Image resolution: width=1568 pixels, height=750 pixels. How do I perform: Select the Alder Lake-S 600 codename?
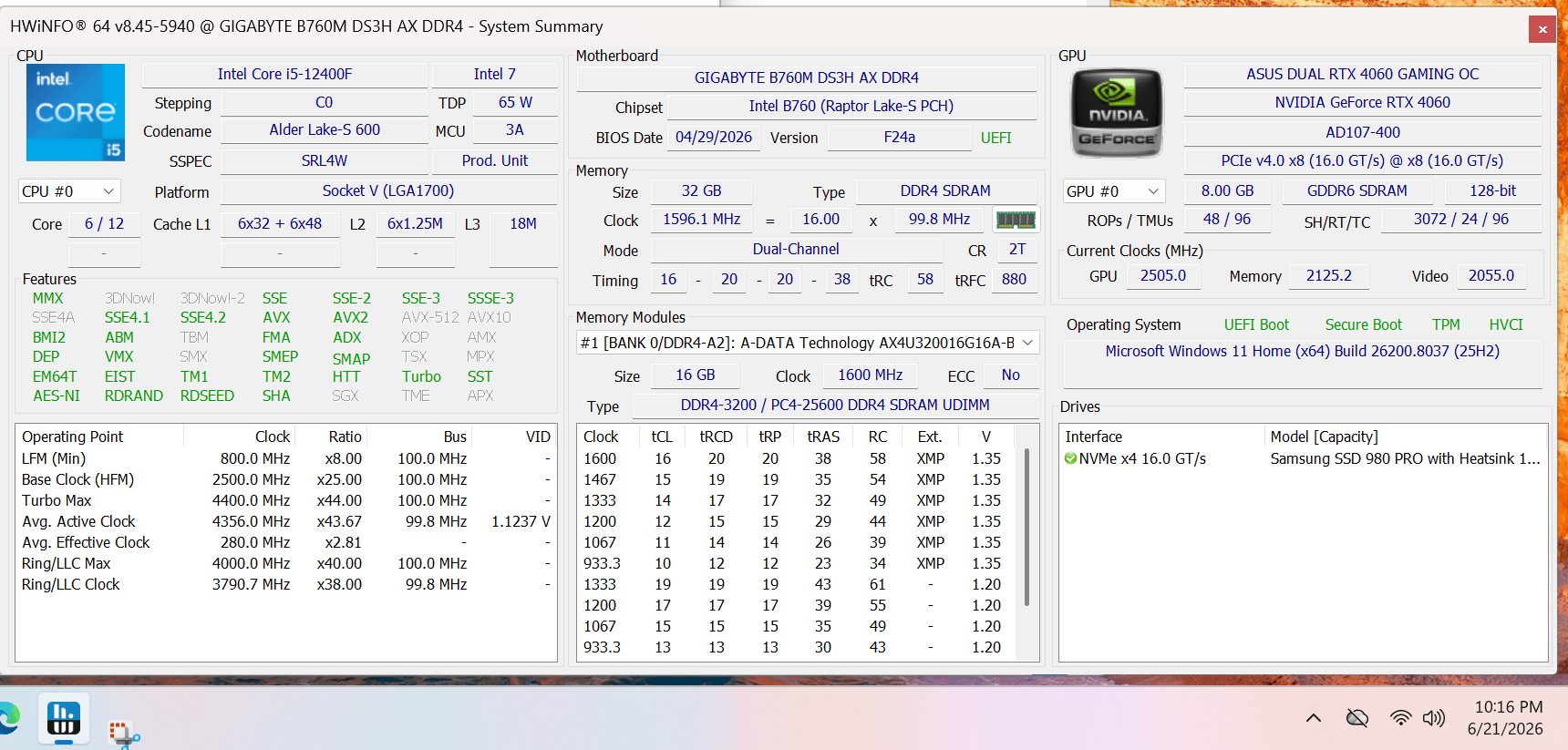coord(324,130)
